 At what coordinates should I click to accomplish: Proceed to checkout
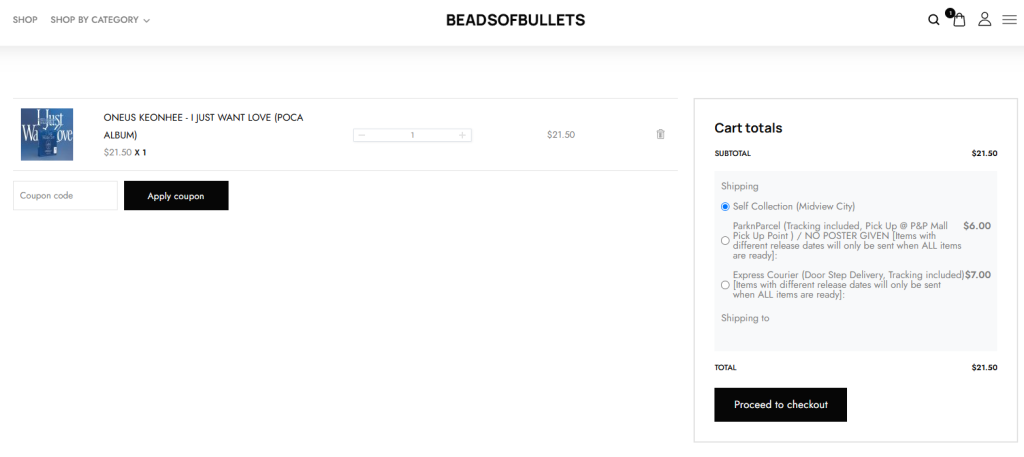(780, 404)
